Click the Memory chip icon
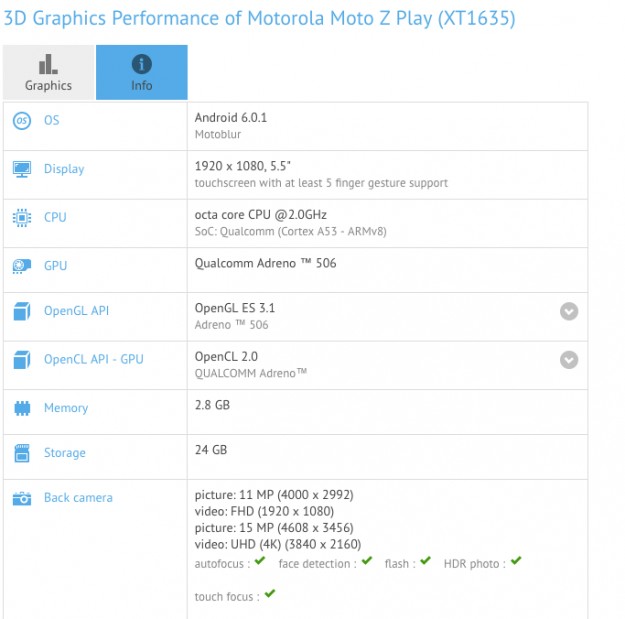 click(x=21, y=408)
